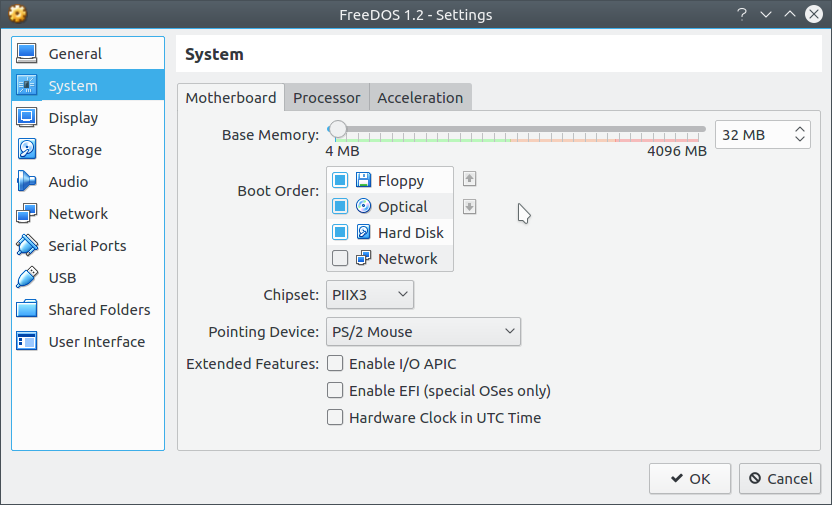This screenshot has width=832, height=505.
Task: Enable the I/O APIC checkbox
Action: pos(335,363)
